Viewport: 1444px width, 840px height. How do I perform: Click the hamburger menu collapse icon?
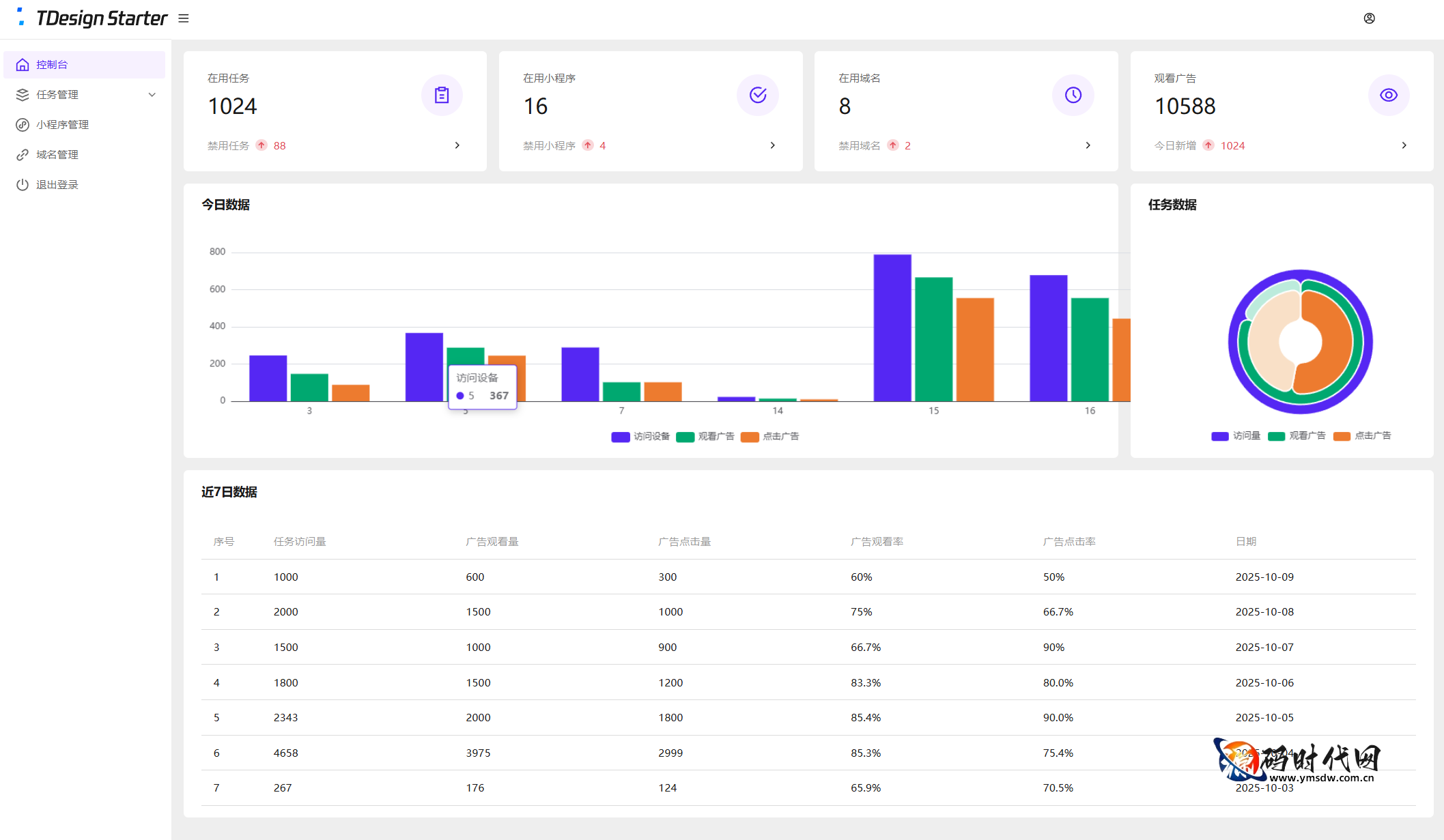(183, 18)
